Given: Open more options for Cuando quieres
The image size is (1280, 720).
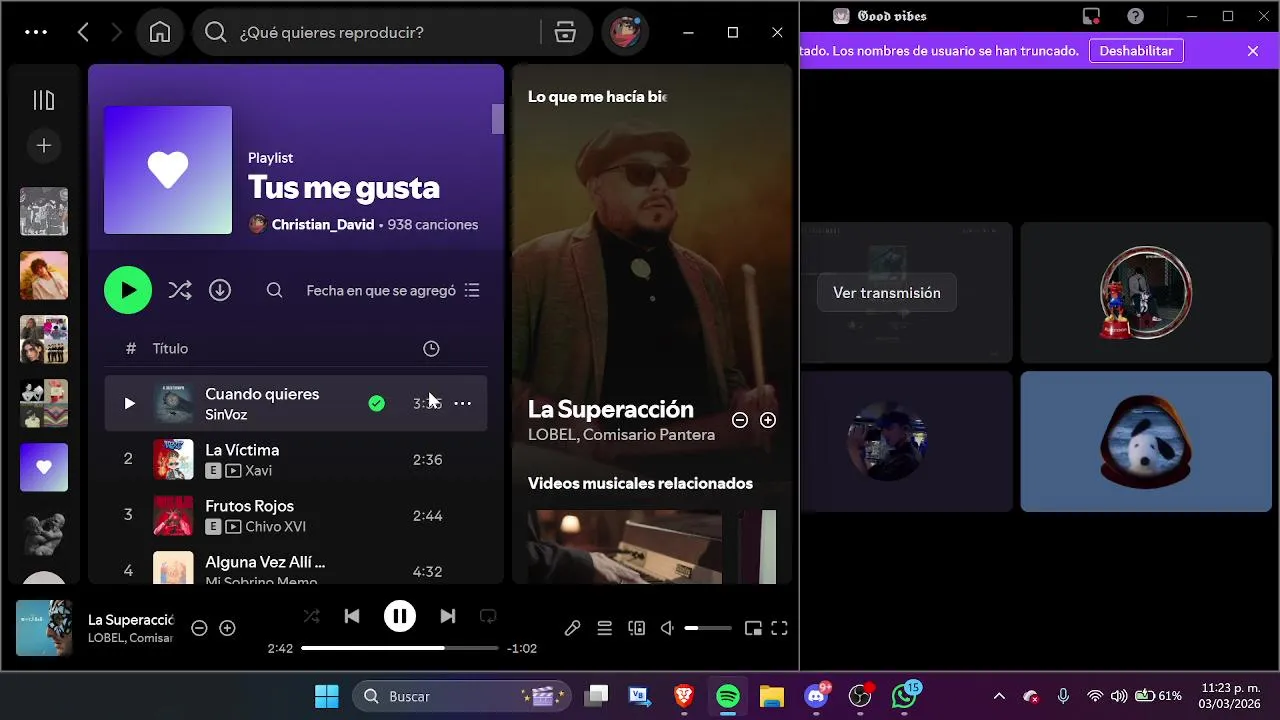Looking at the screenshot, I should (463, 403).
